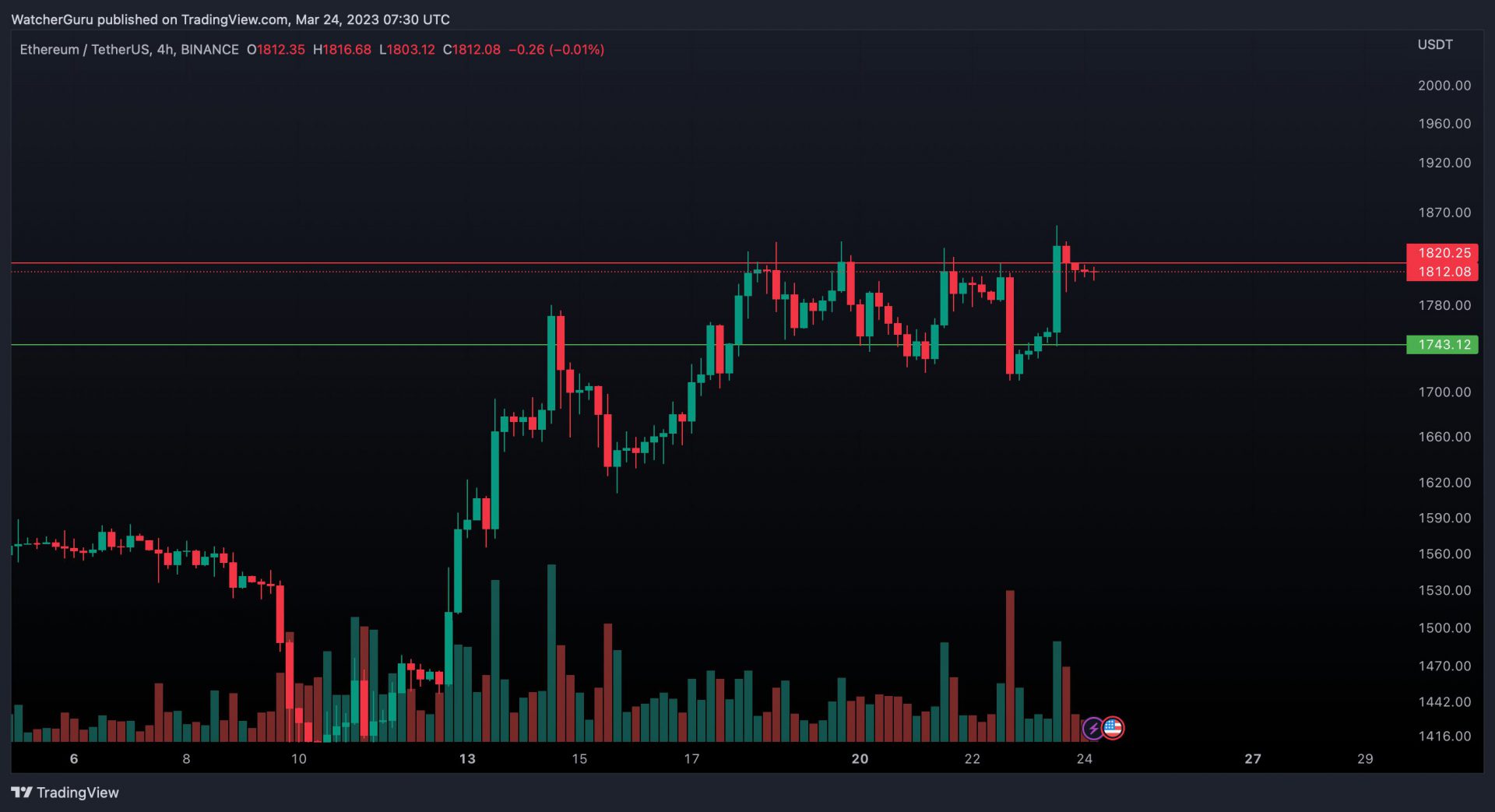Click date label 6 on time axis

point(74,759)
